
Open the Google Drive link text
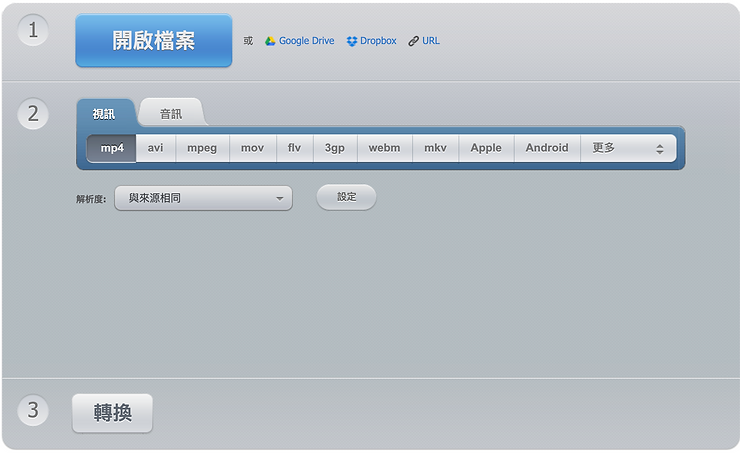point(306,41)
